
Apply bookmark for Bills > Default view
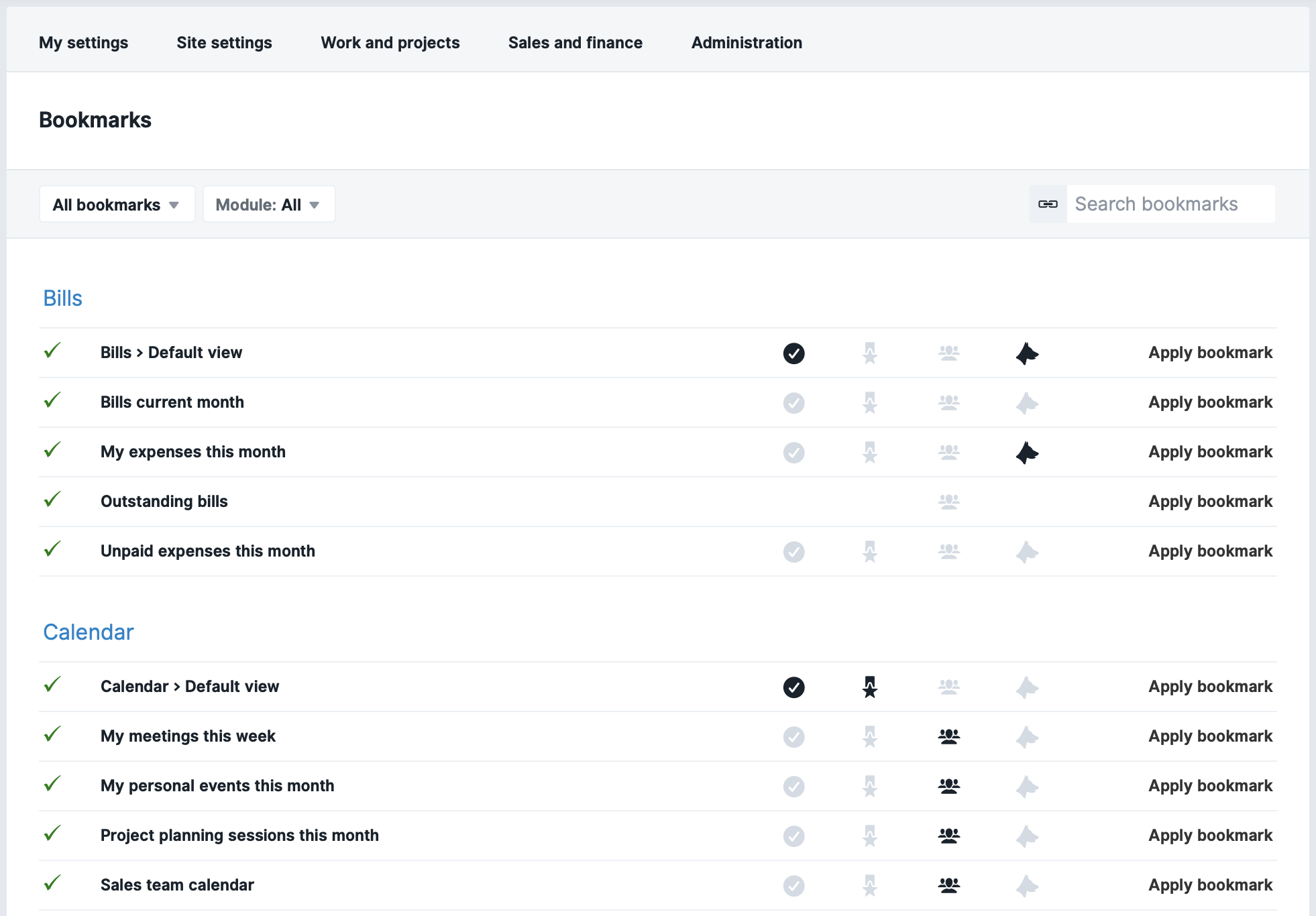(1211, 353)
